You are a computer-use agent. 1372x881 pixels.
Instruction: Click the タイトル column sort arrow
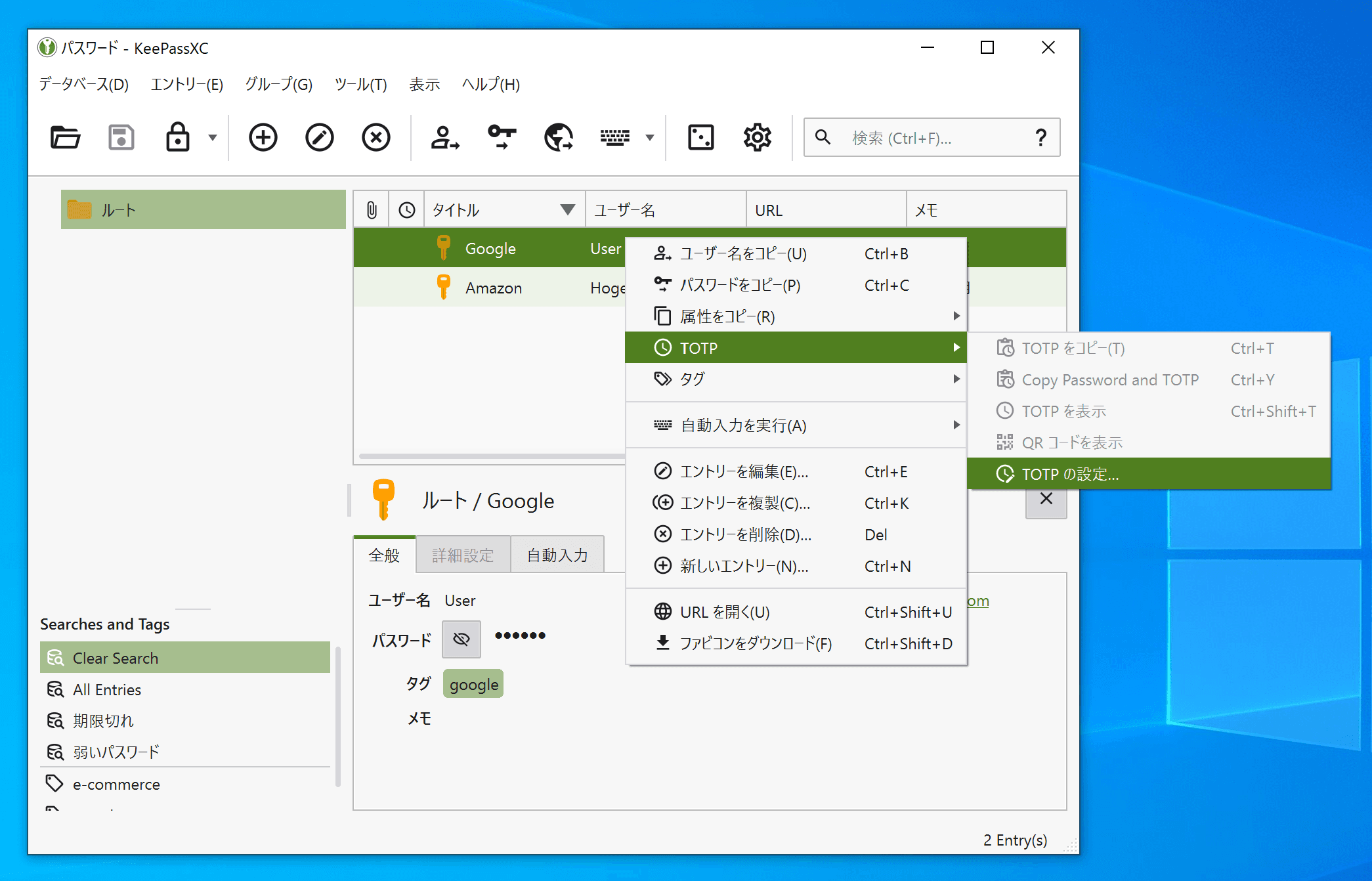point(568,210)
